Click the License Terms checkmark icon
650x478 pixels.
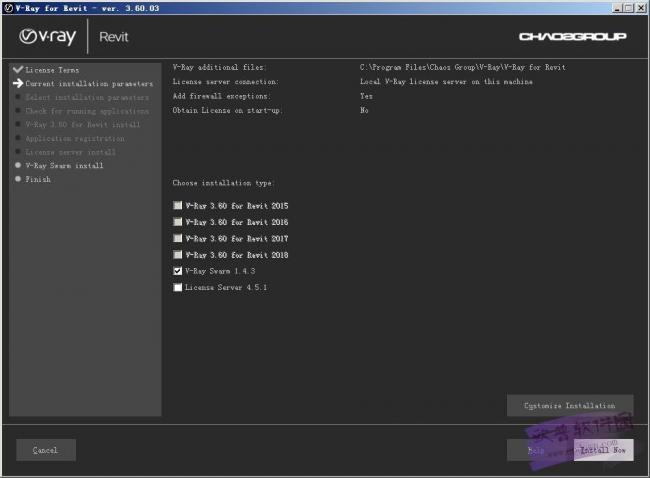(x=17, y=70)
